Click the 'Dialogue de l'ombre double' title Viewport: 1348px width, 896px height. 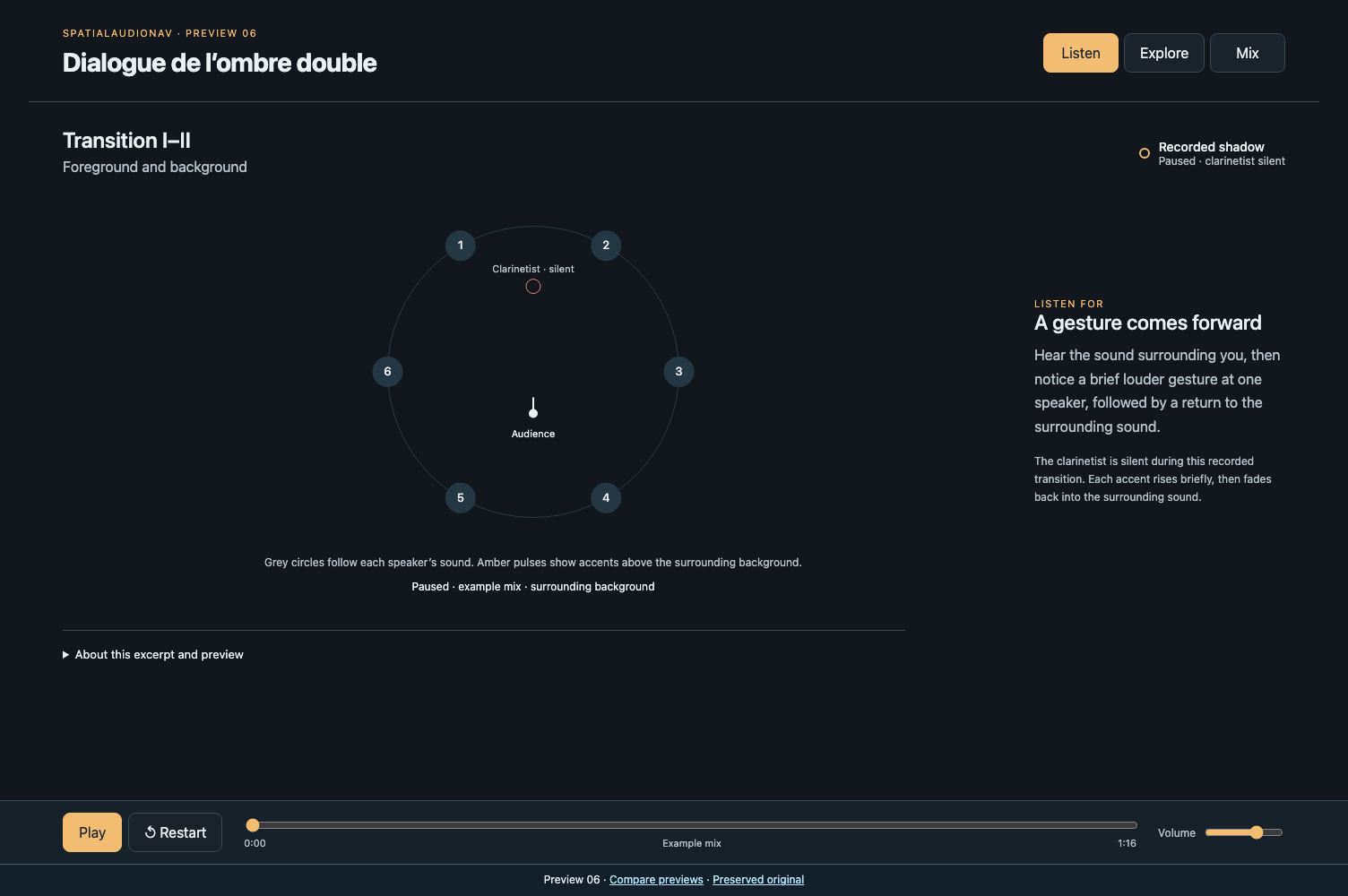point(220,63)
